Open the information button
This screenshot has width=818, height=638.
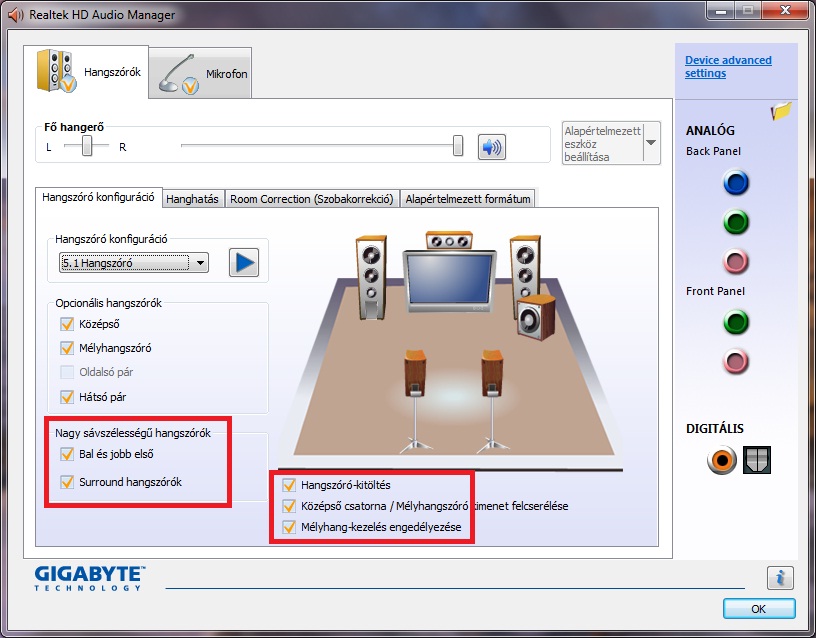(780, 578)
